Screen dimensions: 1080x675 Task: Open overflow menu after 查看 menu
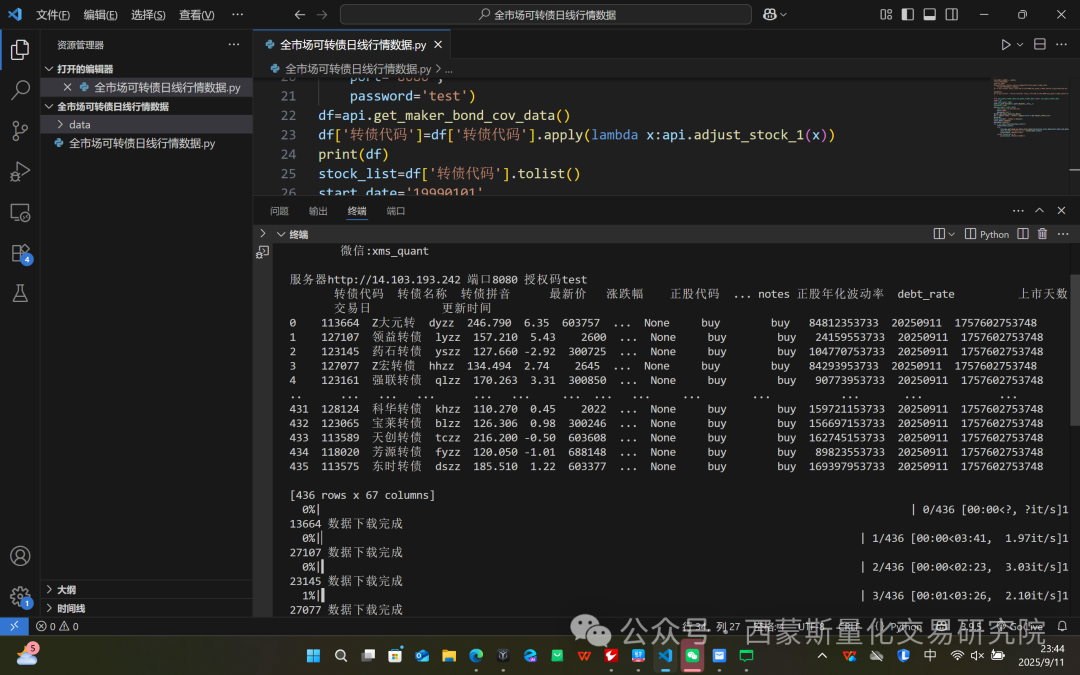coord(238,14)
